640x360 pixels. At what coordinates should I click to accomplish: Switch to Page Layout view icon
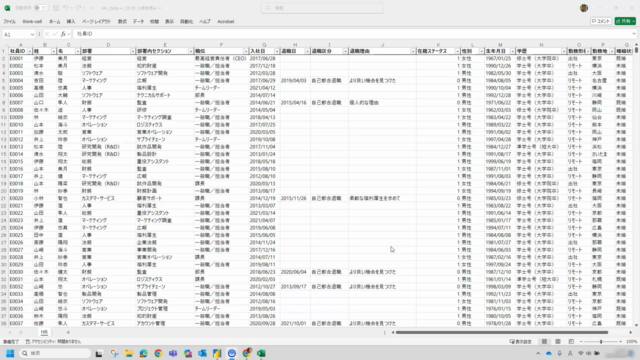pyautogui.click(x=558, y=342)
